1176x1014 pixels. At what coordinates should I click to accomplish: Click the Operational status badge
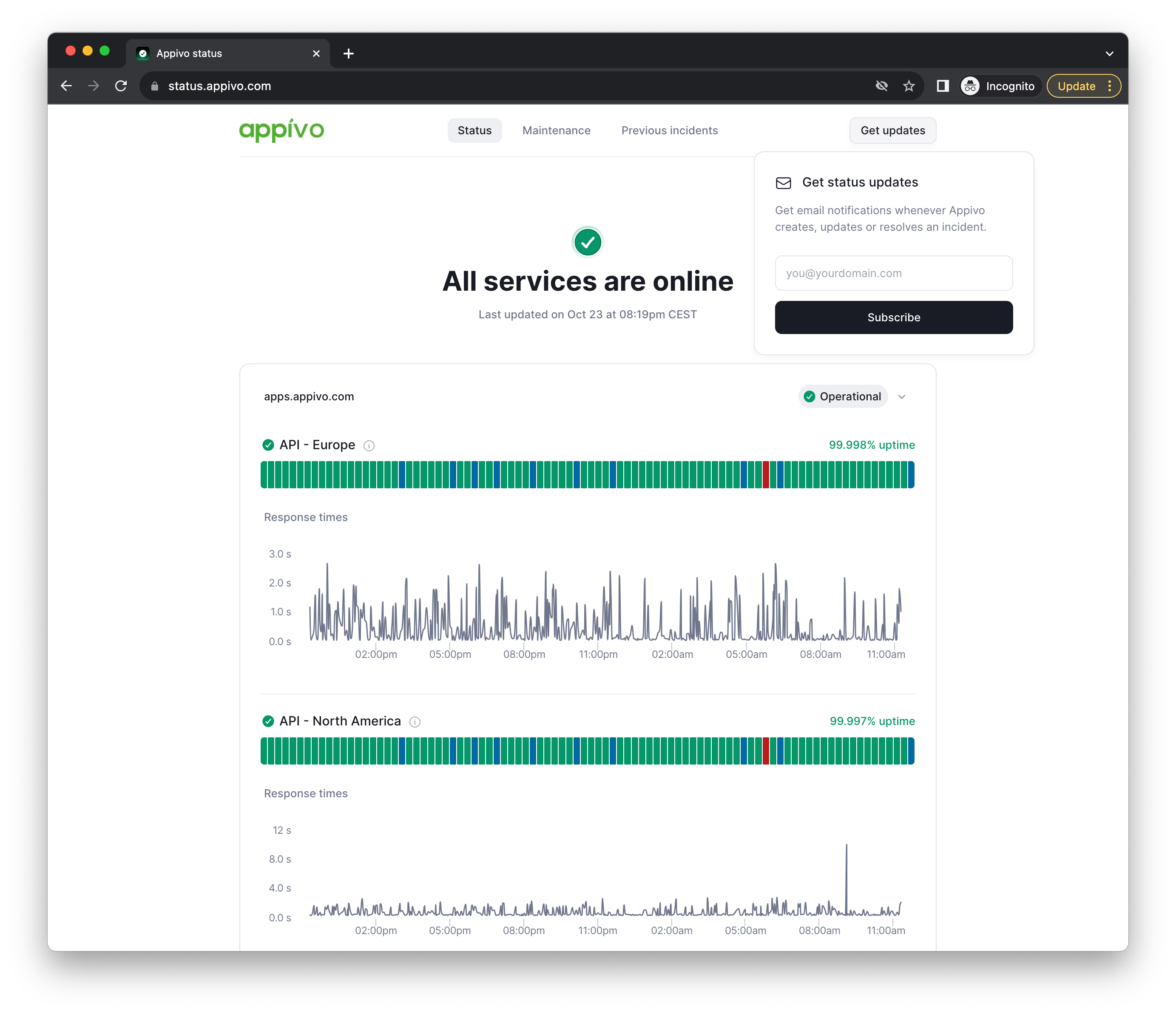[843, 397]
